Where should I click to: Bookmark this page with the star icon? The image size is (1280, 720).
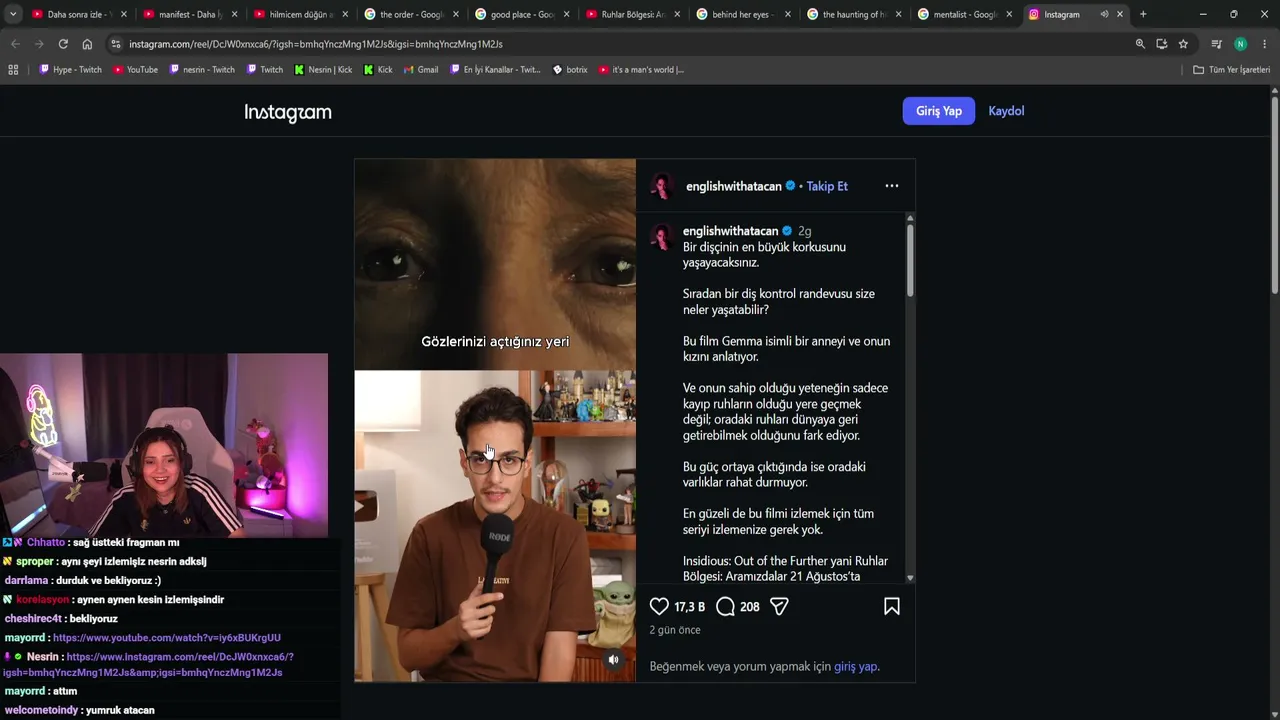coord(1183,44)
